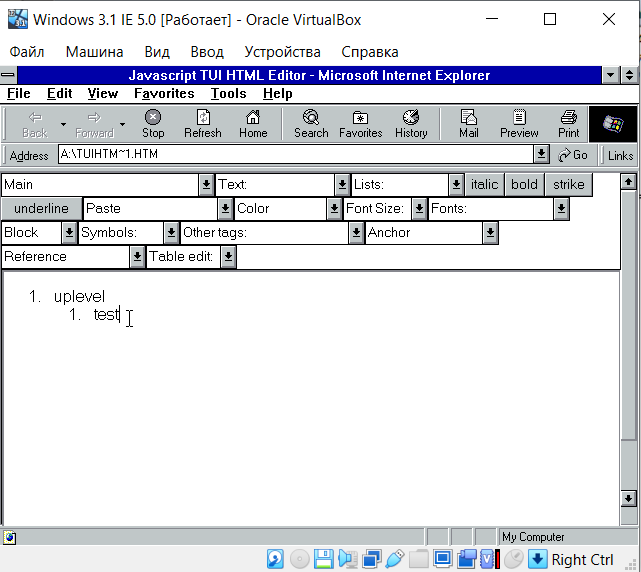
Task: Click the "test" nested list item
Action: click(x=106, y=314)
